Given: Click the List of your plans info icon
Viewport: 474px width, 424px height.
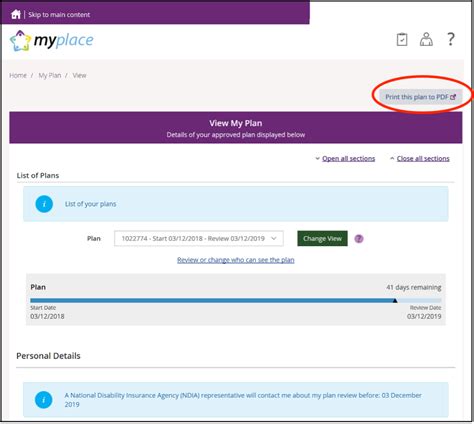Looking at the screenshot, I should (44, 204).
